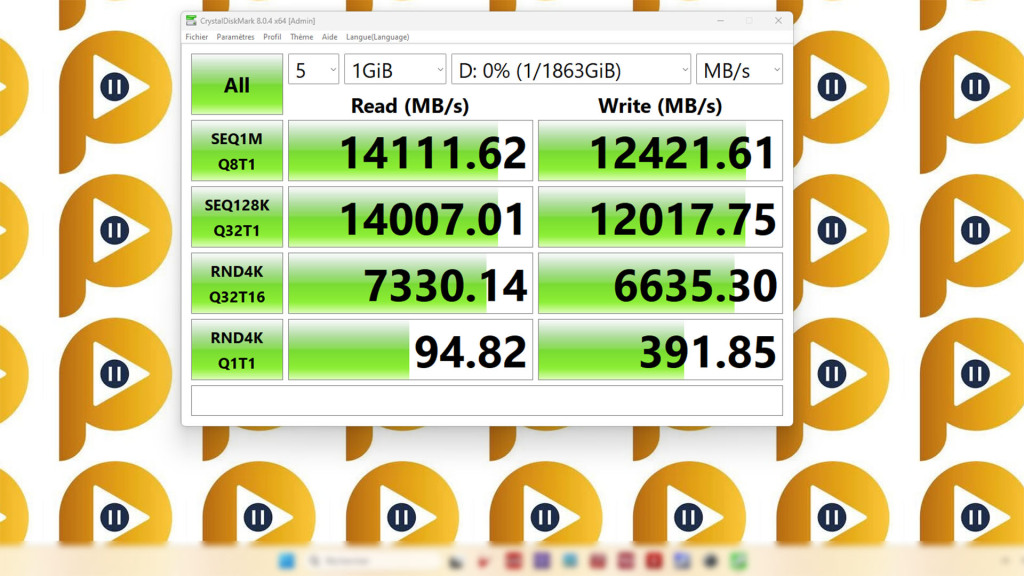Click the RND4K Q32T16 write result 6635.30

point(660,283)
